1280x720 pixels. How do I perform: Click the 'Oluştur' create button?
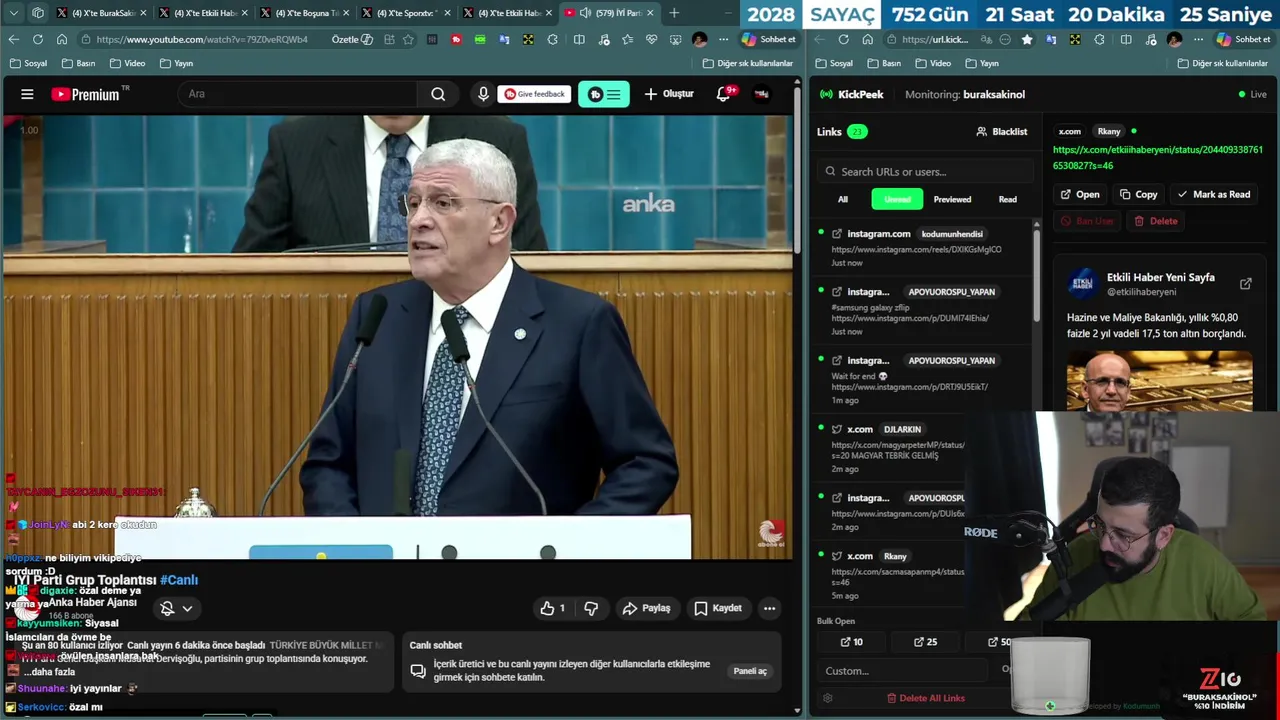669,94
